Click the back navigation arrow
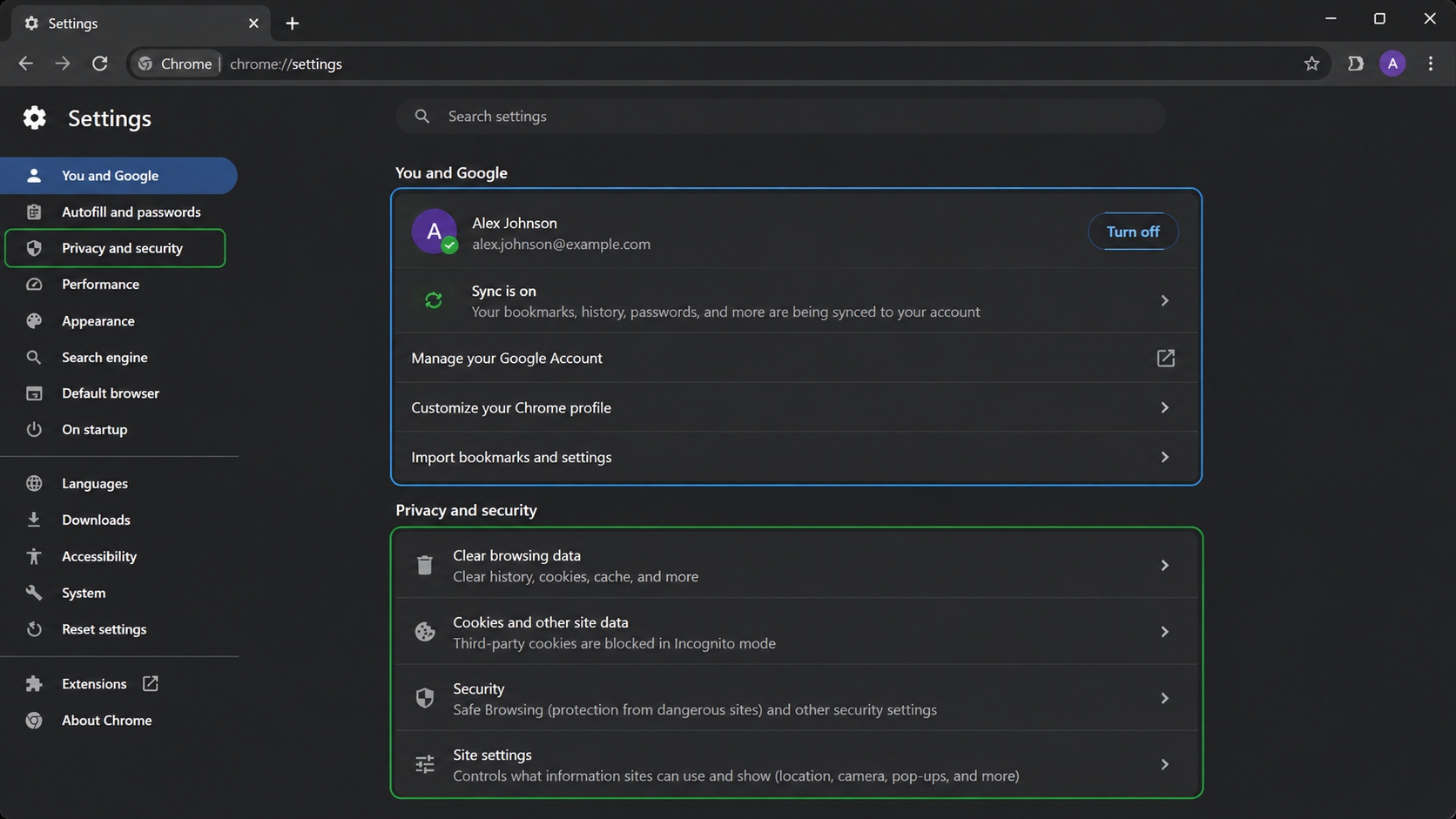This screenshot has width=1456, height=819. click(25, 64)
